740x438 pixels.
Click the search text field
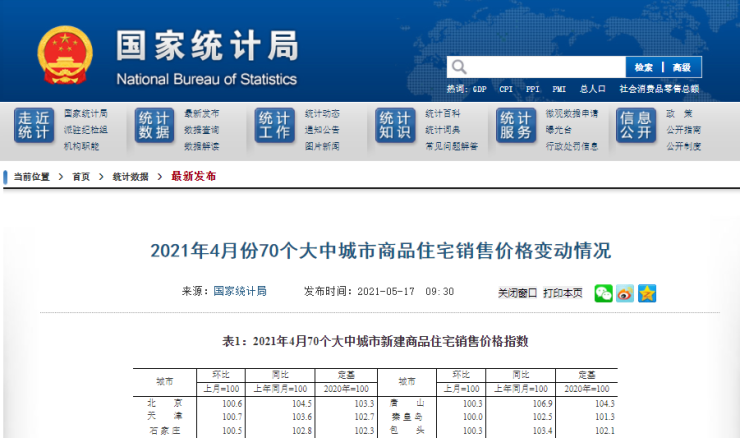point(537,67)
